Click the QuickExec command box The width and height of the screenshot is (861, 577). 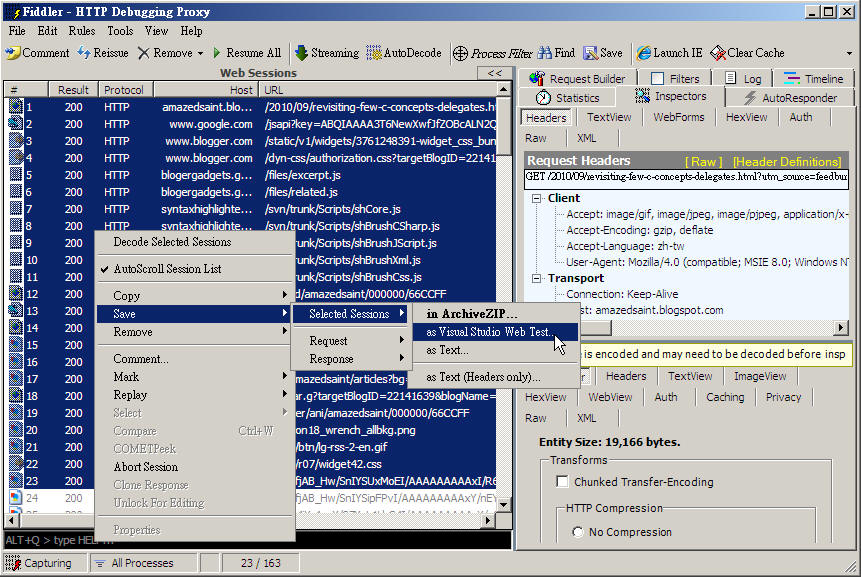(x=258, y=541)
